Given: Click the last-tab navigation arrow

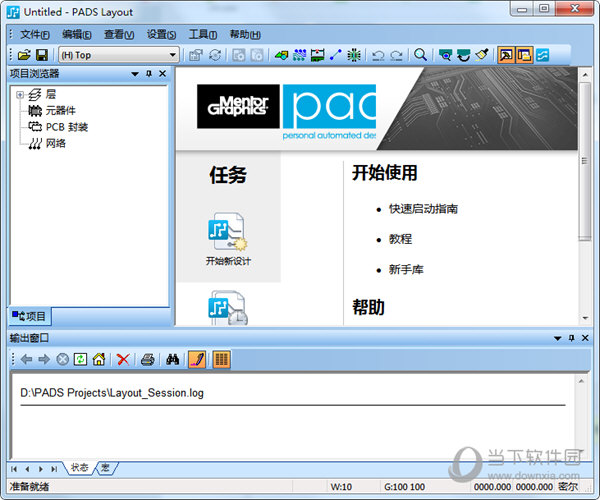Looking at the screenshot, I should 54,469.
